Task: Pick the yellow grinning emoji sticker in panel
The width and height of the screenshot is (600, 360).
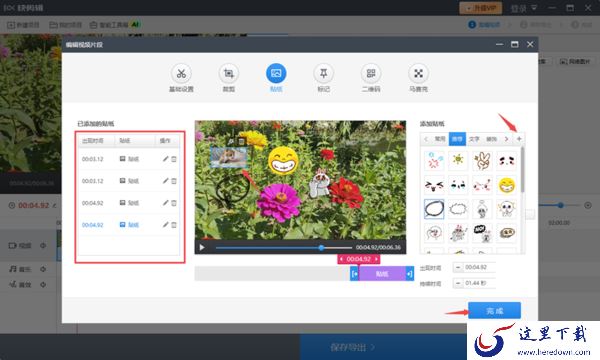Action: tap(507, 185)
